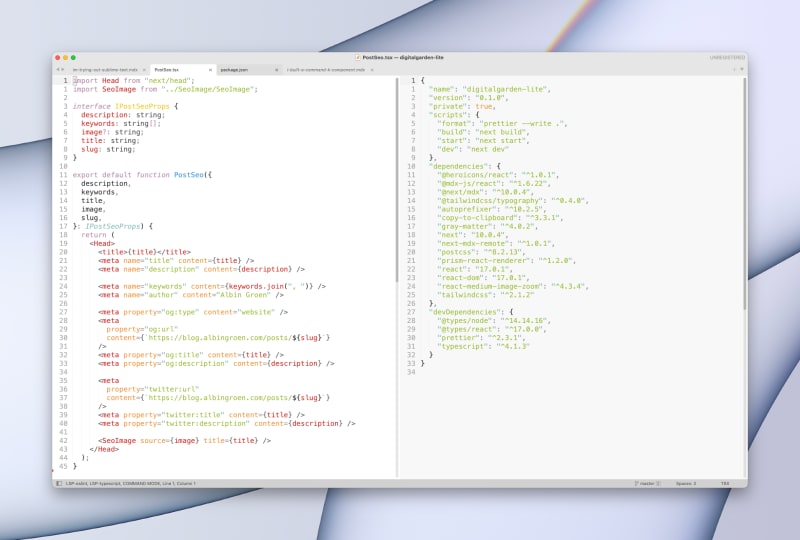Click the master git branch indicator
Viewport: 800px width, 540px height.
[647, 483]
